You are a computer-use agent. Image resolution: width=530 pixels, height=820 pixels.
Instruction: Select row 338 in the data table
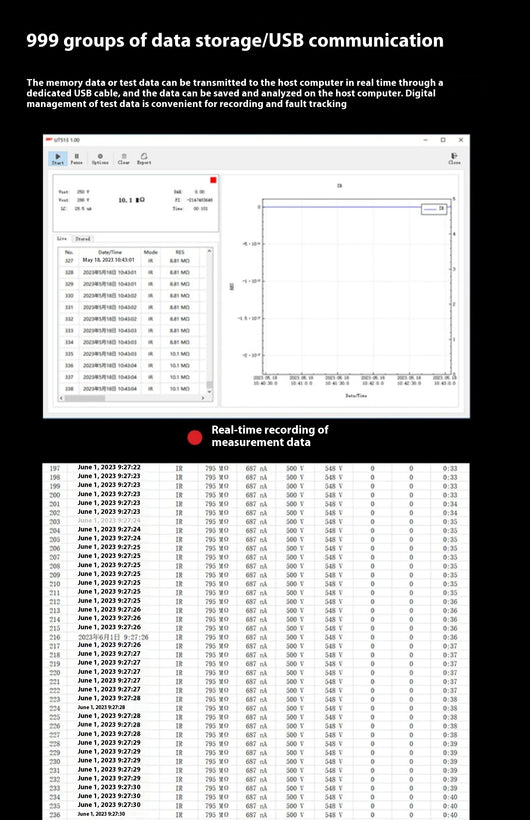[132, 389]
